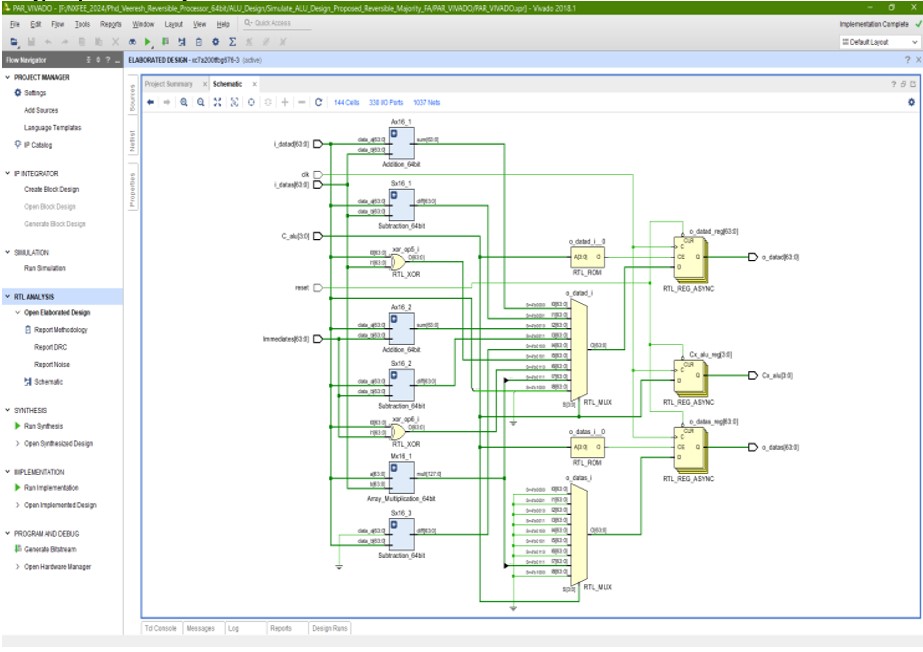The width and height of the screenshot is (923, 652).
Task: Open the Tcl Console tab
Action: click(160, 628)
